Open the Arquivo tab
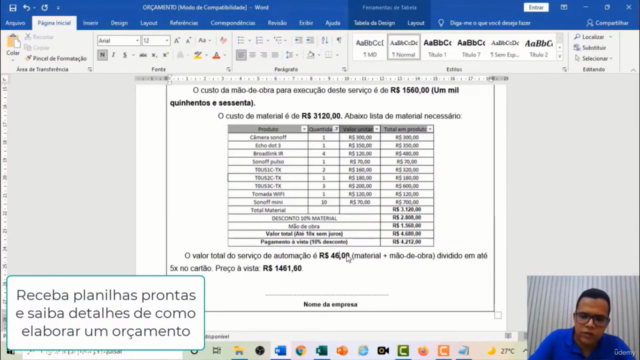 click(15, 23)
